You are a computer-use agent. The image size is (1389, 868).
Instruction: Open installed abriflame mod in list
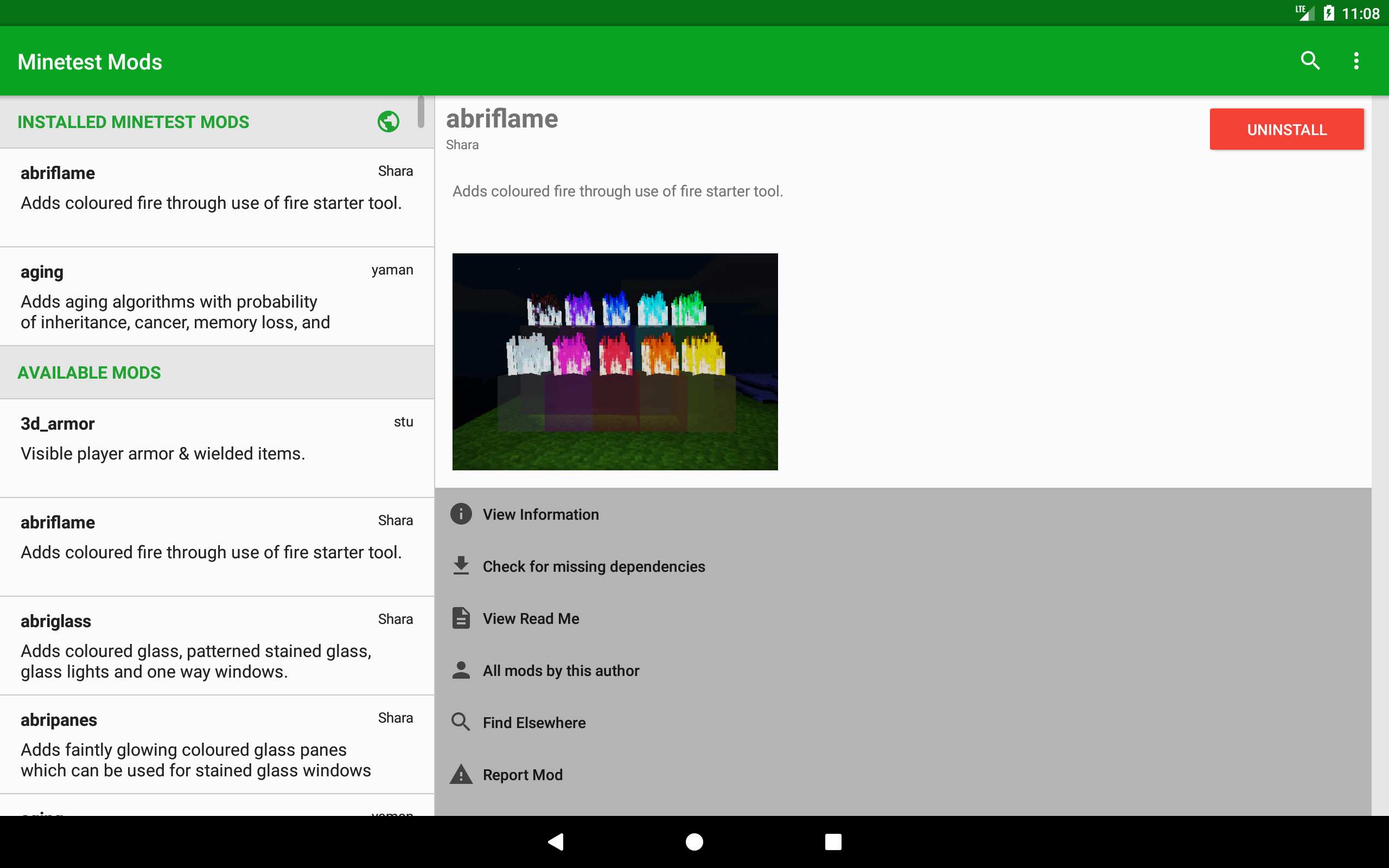tap(217, 197)
